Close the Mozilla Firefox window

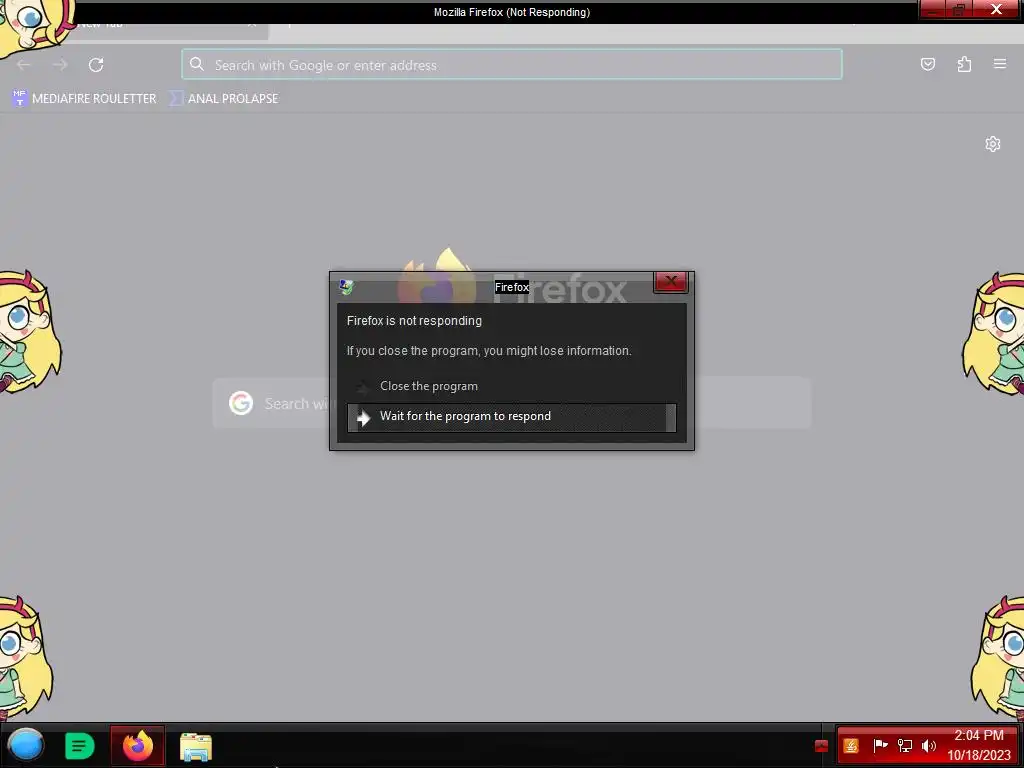click(x=996, y=9)
